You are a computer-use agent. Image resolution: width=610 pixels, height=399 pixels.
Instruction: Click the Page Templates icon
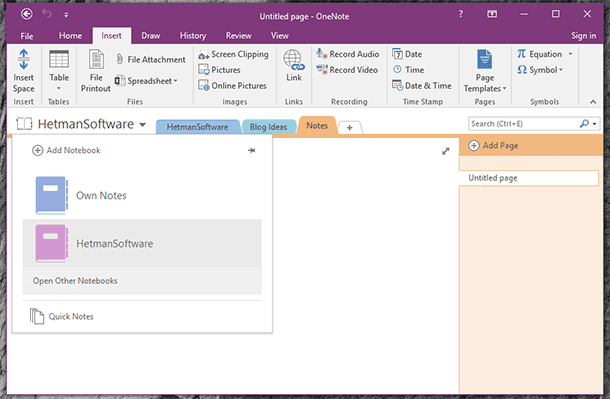pyautogui.click(x=485, y=60)
